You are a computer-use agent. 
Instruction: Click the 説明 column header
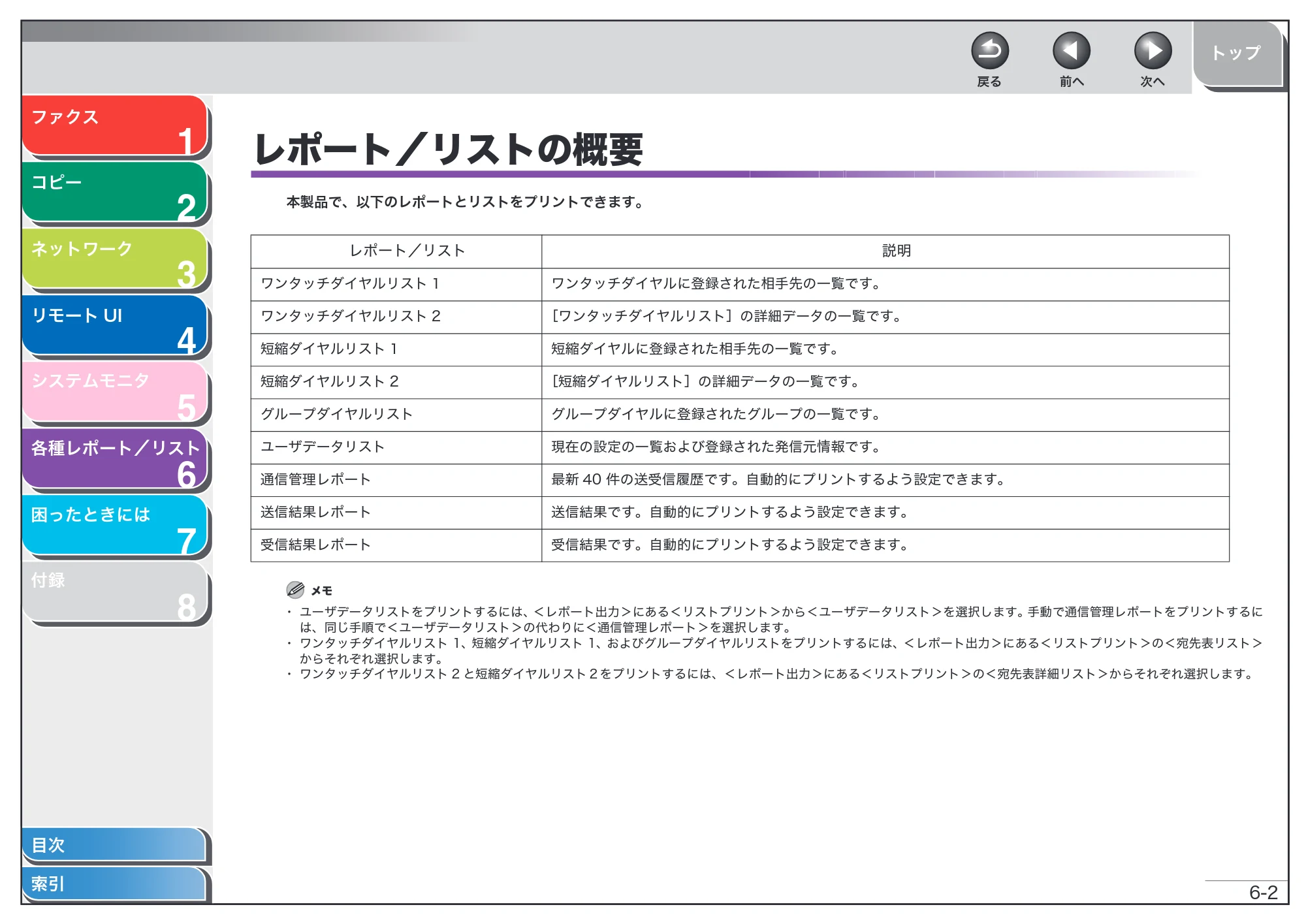click(x=885, y=251)
